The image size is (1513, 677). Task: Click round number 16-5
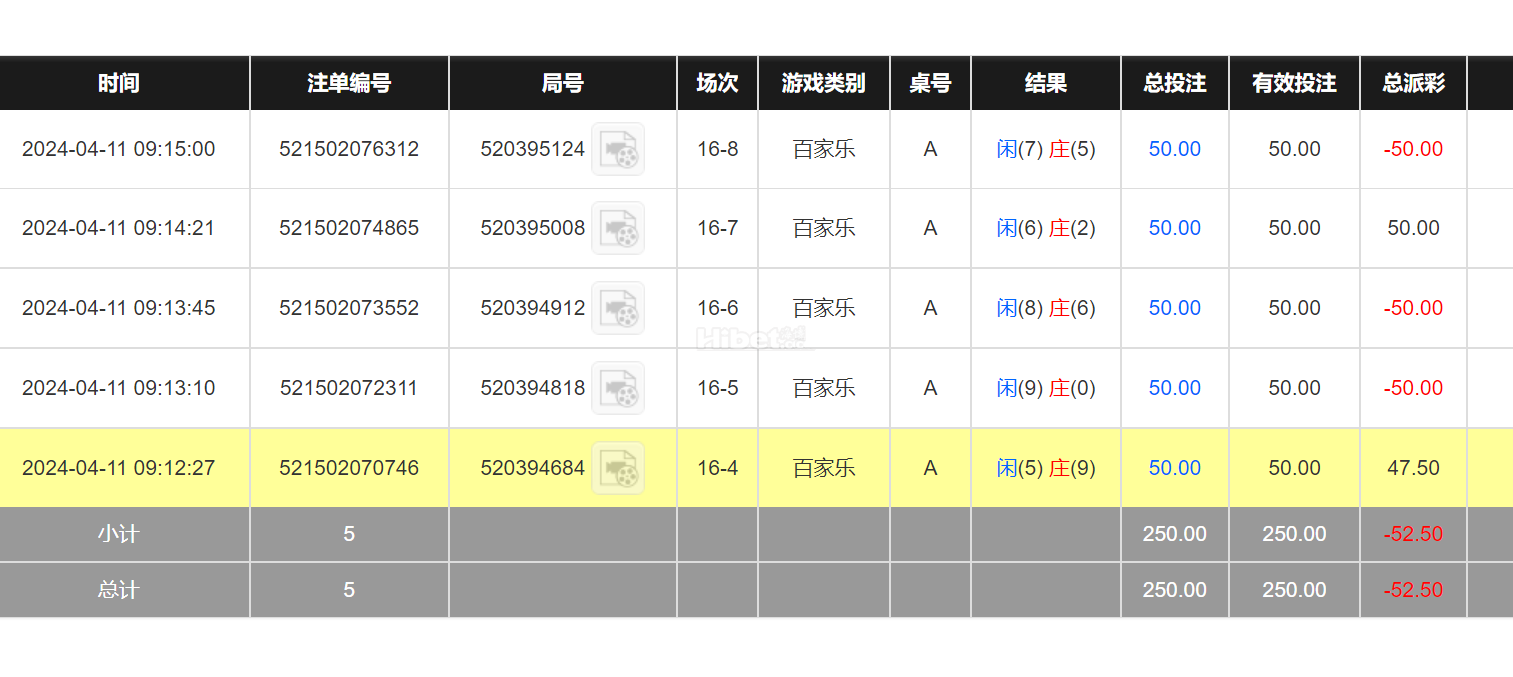[717, 388]
